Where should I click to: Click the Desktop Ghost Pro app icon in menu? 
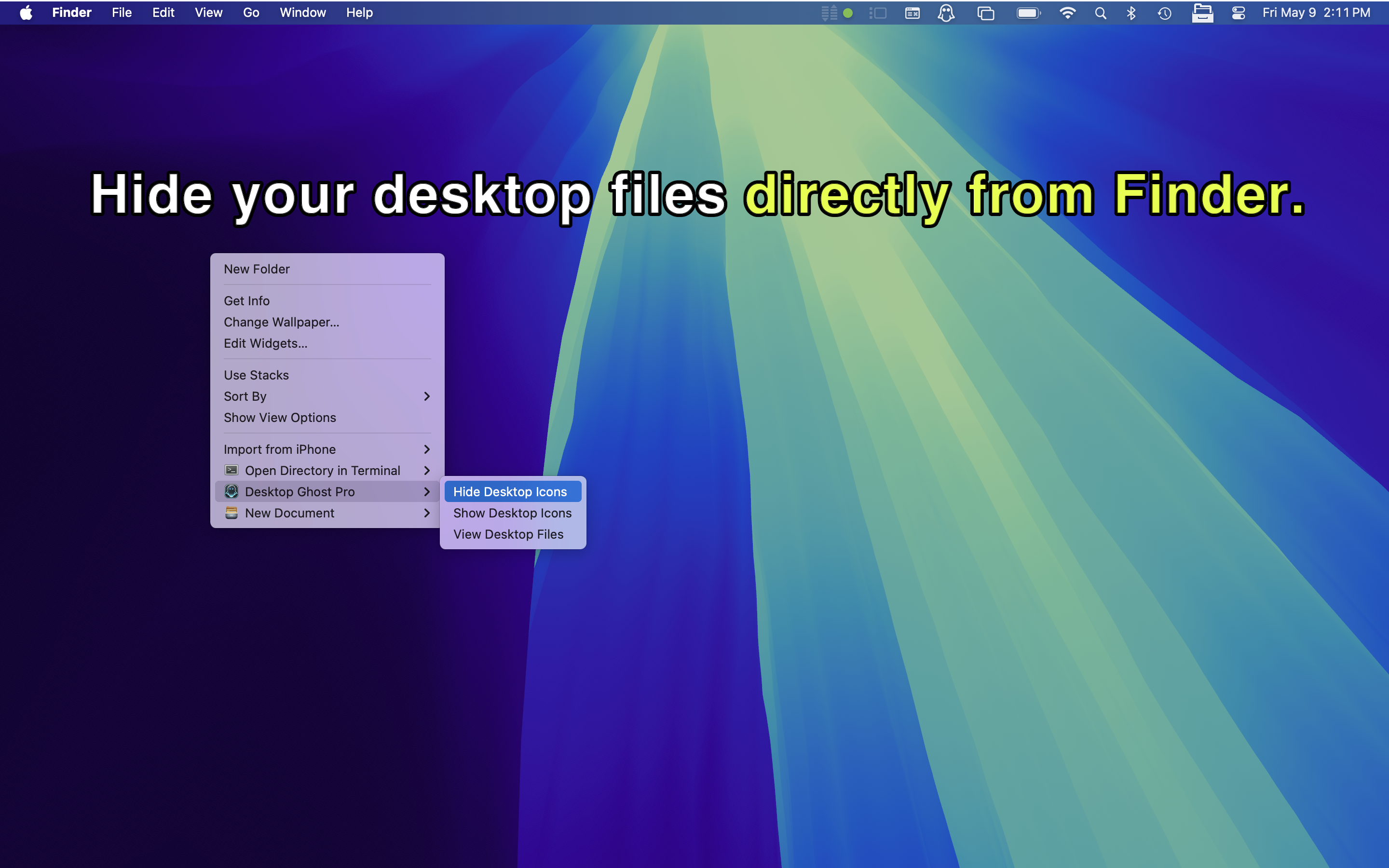(231, 491)
